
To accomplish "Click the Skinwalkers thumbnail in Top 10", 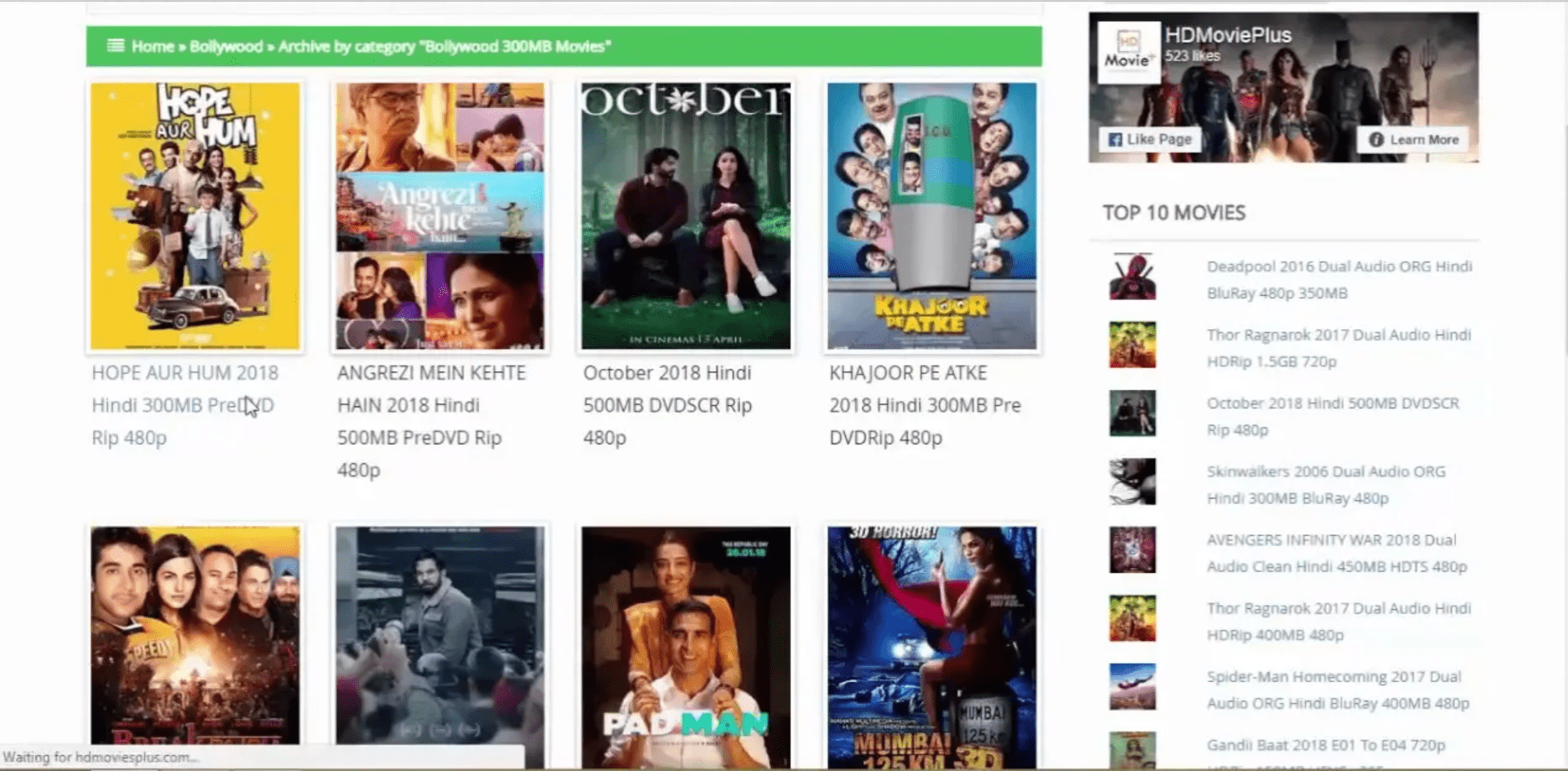I will [1132, 482].
